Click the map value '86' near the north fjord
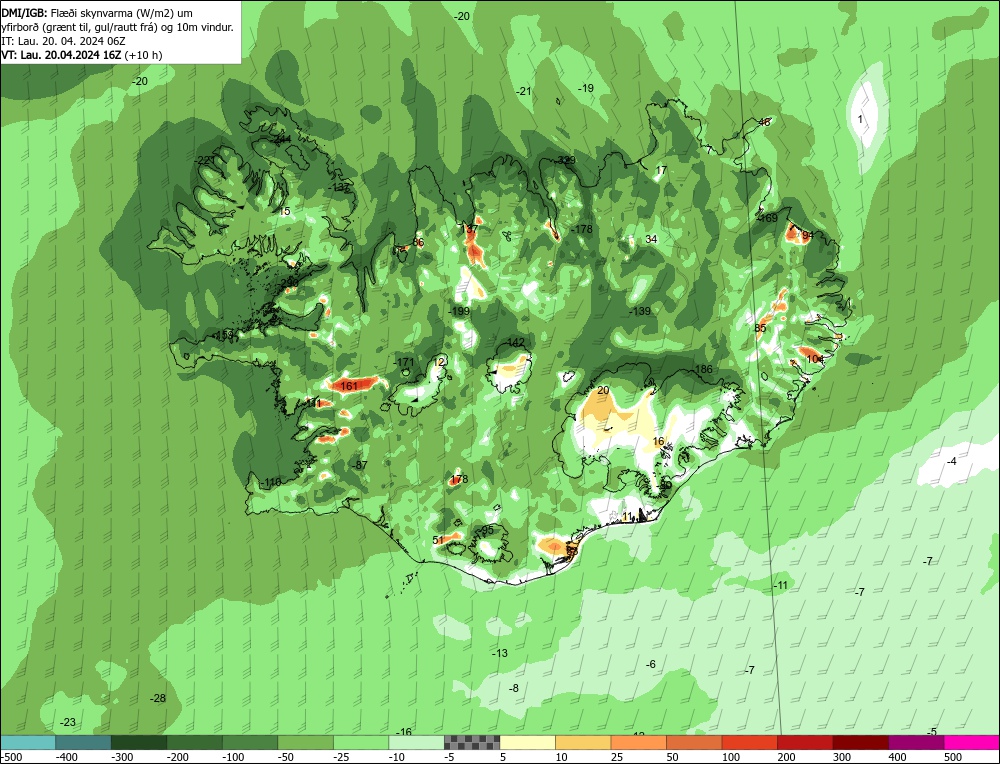Image resolution: width=1000 pixels, height=764 pixels. click(x=418, y=242)
